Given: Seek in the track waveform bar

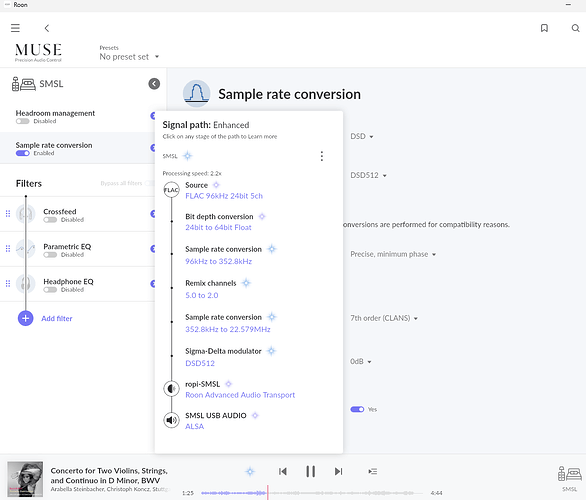Looking at the screenshot, I should (312, 493).
